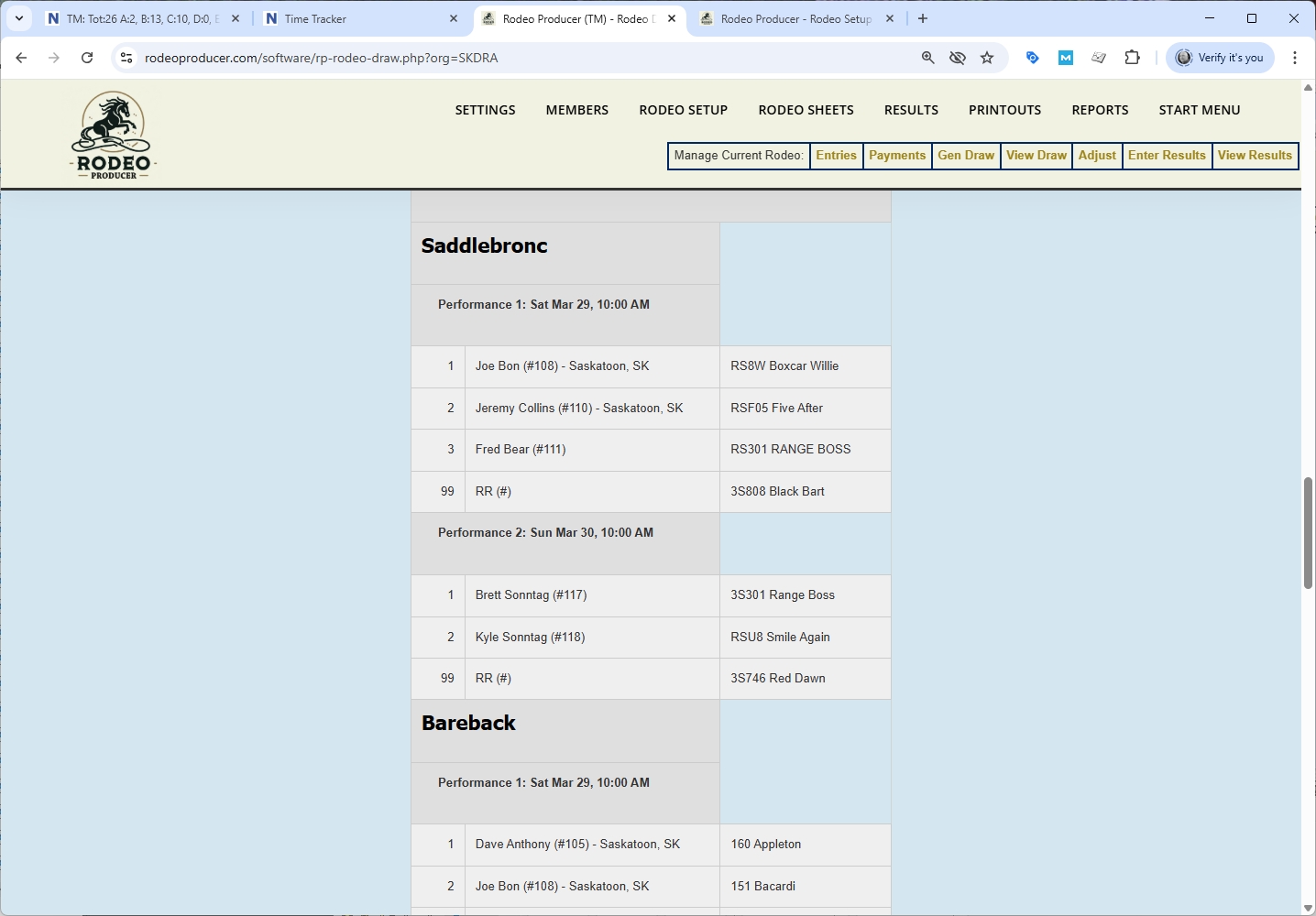
Task: Open Enter Results
Action: tap(1167, 156)
